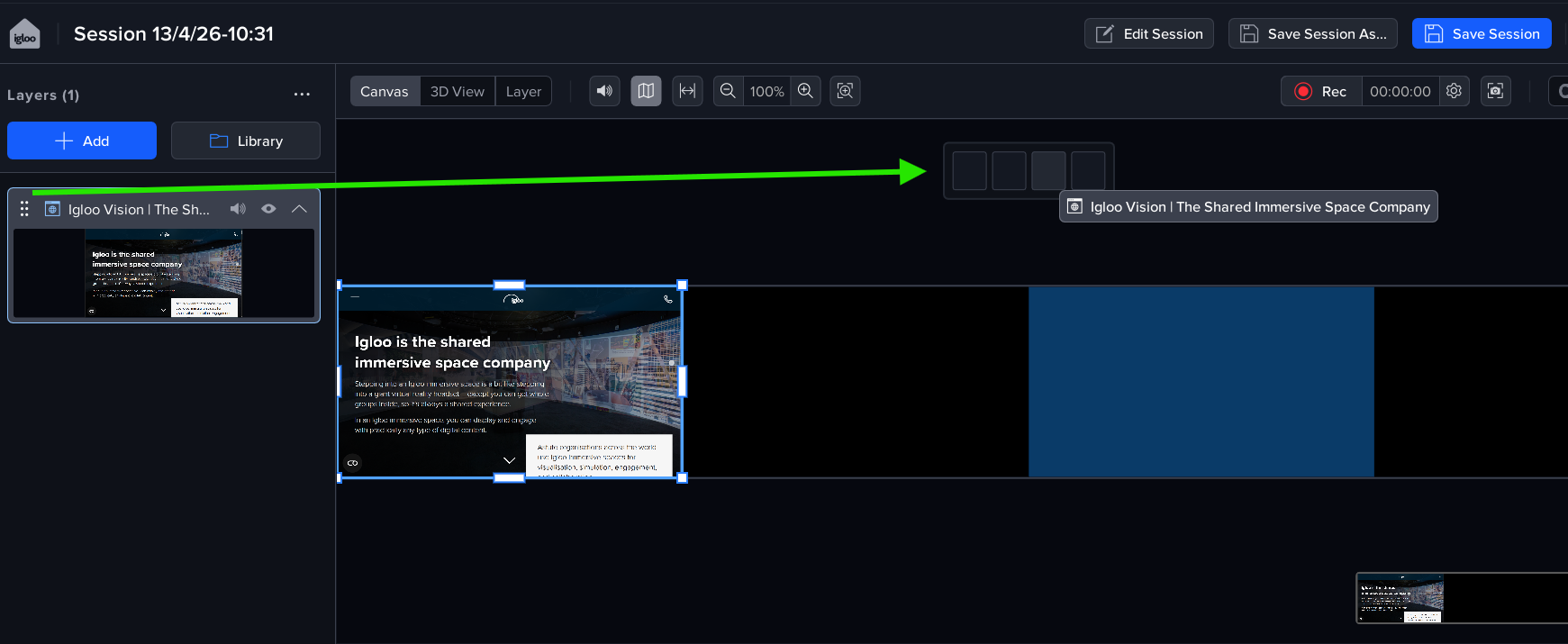Switch to the Layer tab

pyautogui.click(x=523, y=91)
